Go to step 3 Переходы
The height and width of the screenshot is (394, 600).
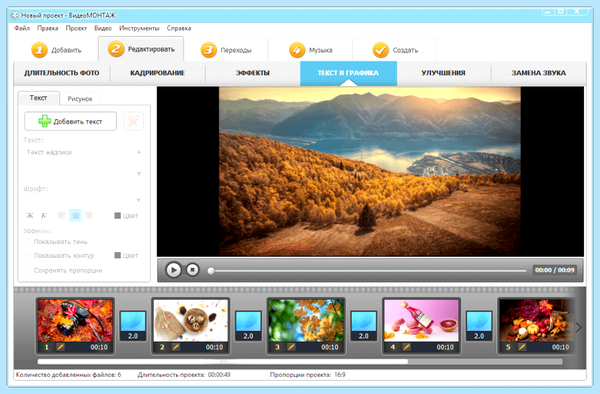tap(226, 50)
